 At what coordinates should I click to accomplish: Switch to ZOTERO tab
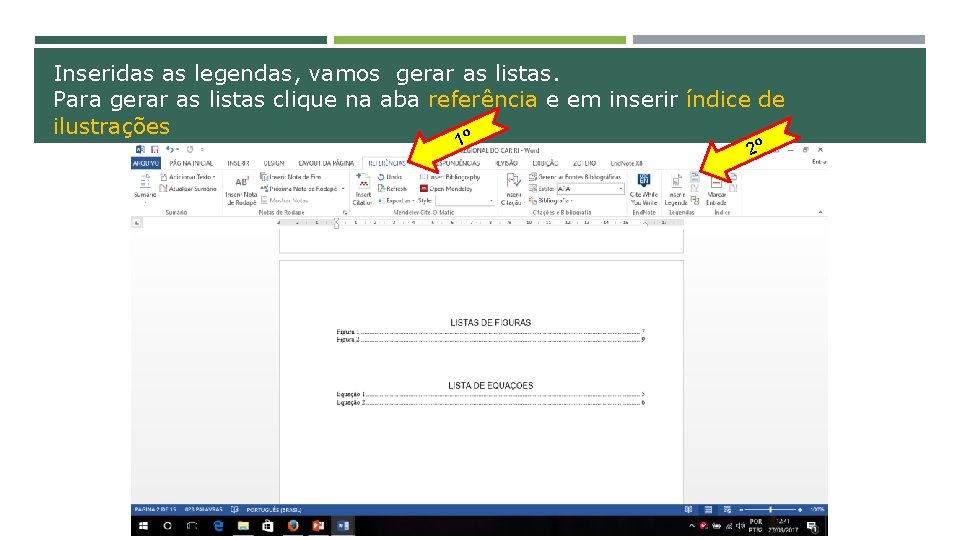tap(584, 163)
